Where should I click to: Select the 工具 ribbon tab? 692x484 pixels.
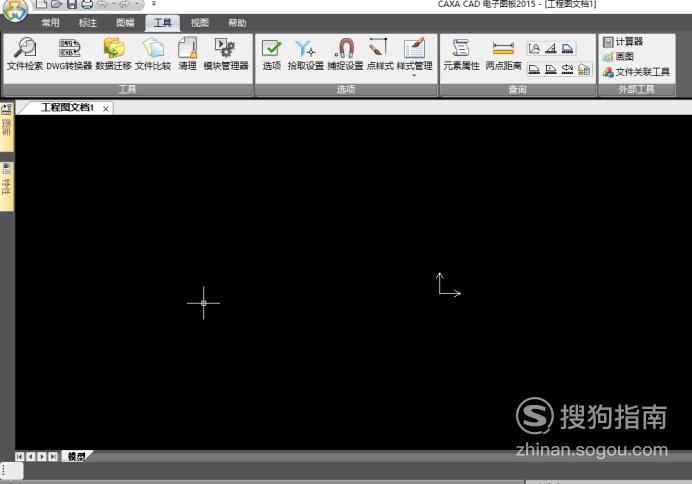pyautogui.click(x=162, y=23)
